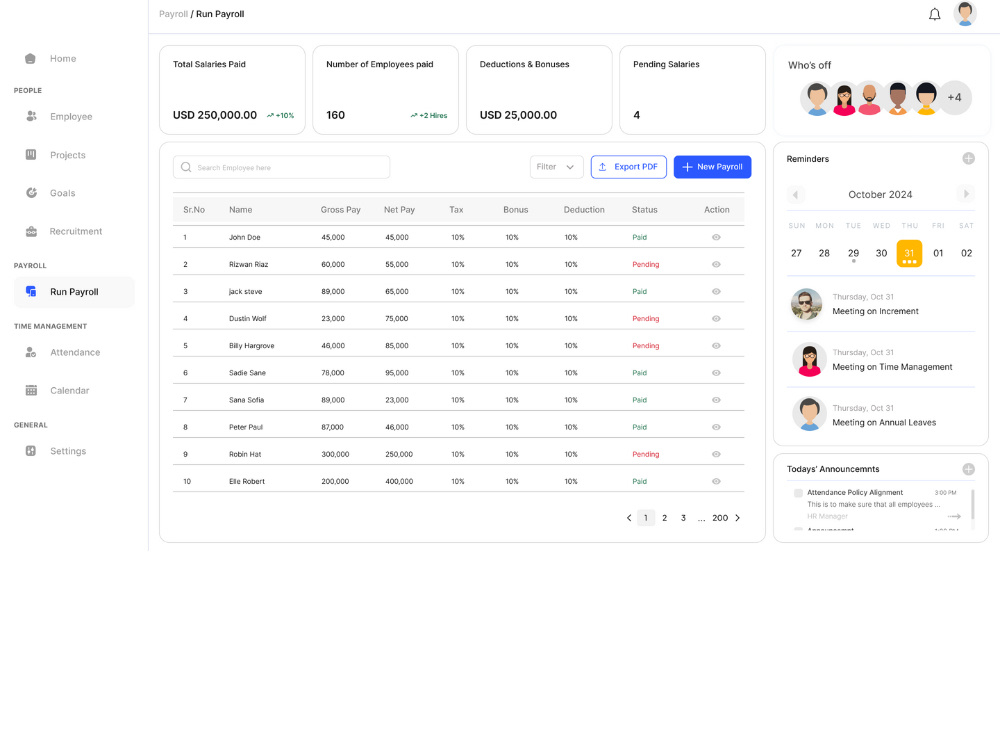Click the Net Pay column header
The height and width of the screenshot is (750, 1000).
[399, 210]
